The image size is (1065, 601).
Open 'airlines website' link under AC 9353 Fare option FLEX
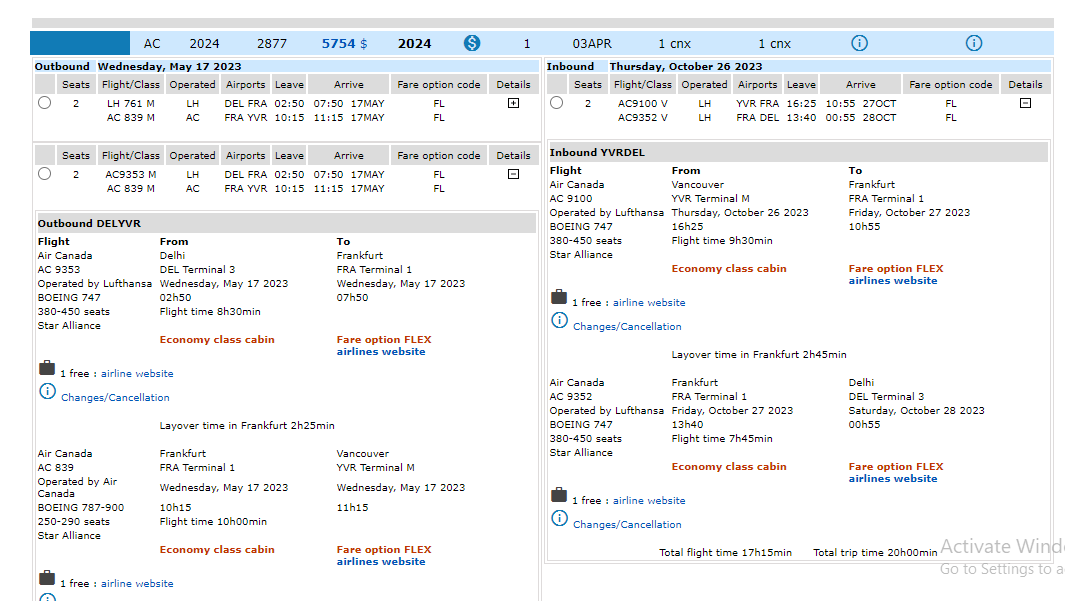tap(380, 352)
